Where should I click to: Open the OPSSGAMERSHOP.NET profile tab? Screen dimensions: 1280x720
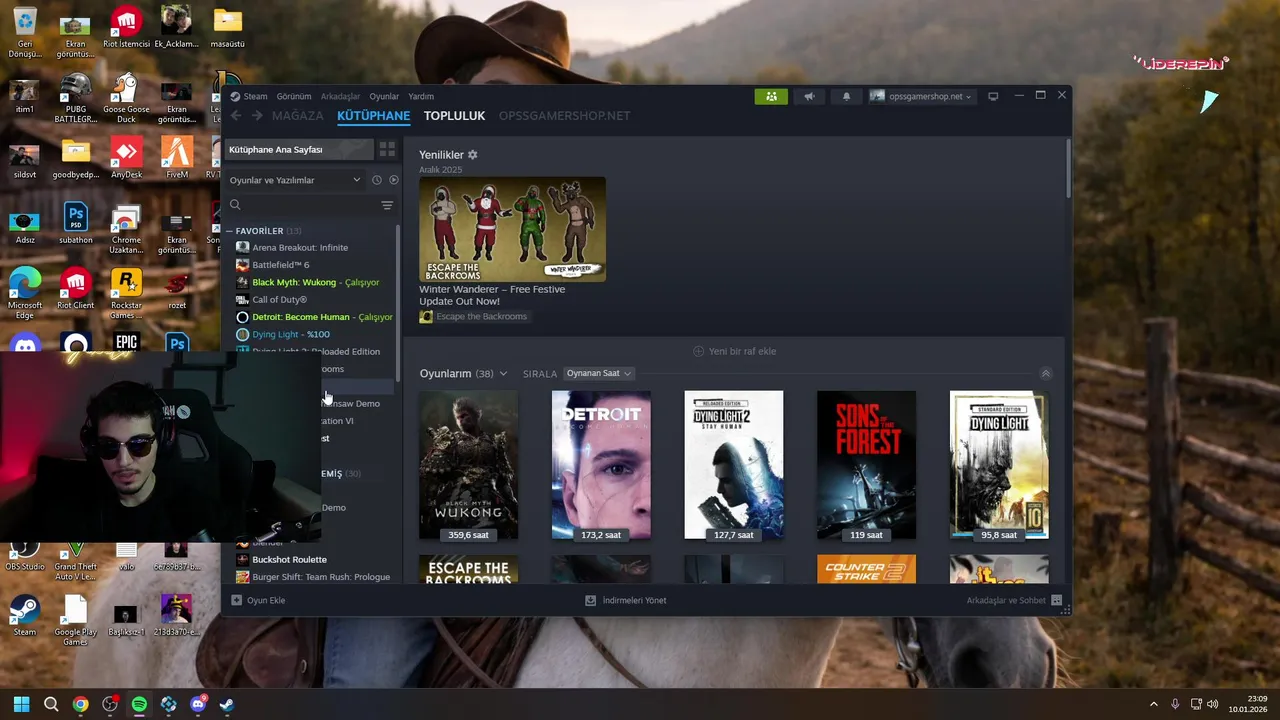point(564,116)
